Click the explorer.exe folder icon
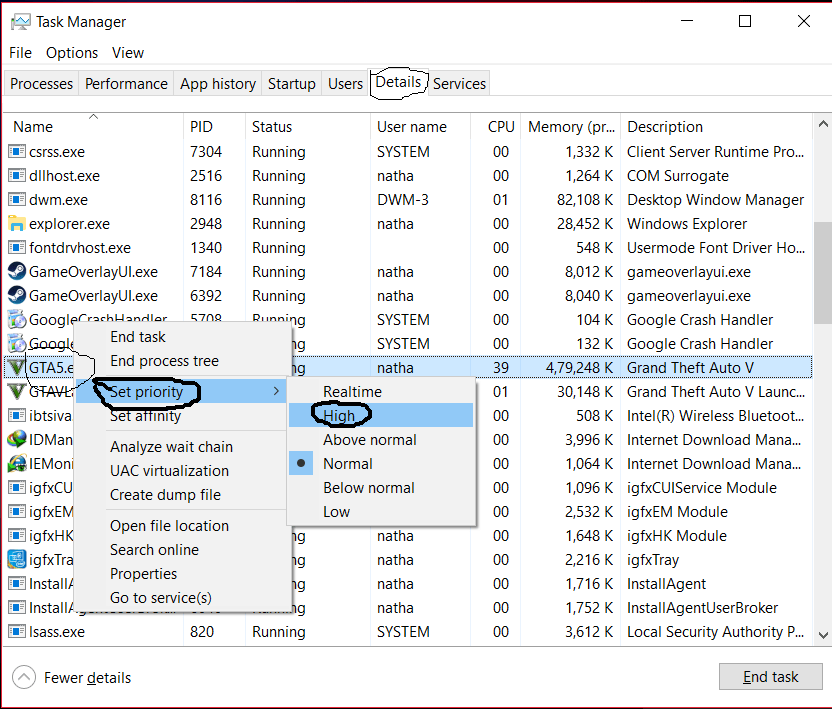835x709 pixels. click(17, 224)
